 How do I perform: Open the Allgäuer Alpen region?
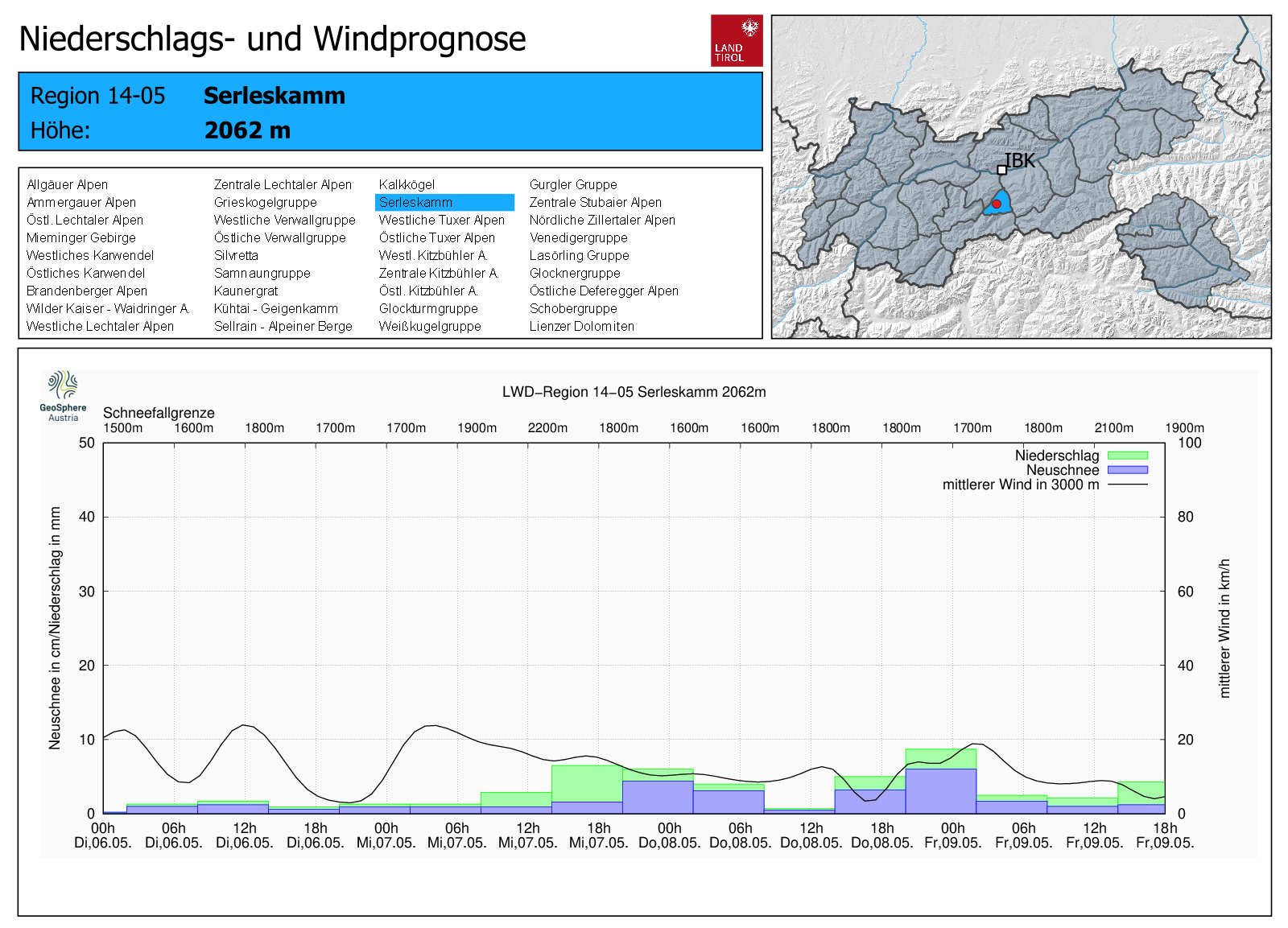coord(67,185)
